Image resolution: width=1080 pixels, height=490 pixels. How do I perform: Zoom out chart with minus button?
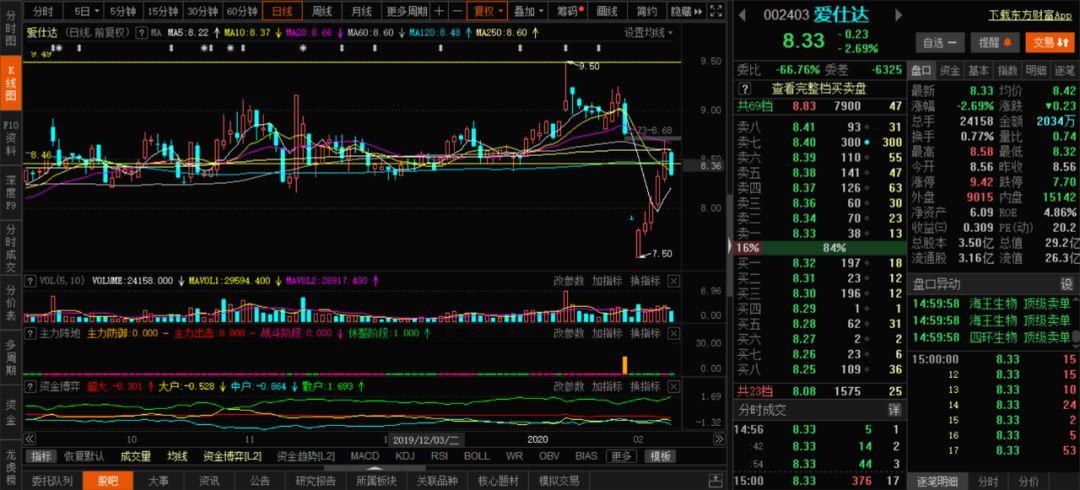457,11
